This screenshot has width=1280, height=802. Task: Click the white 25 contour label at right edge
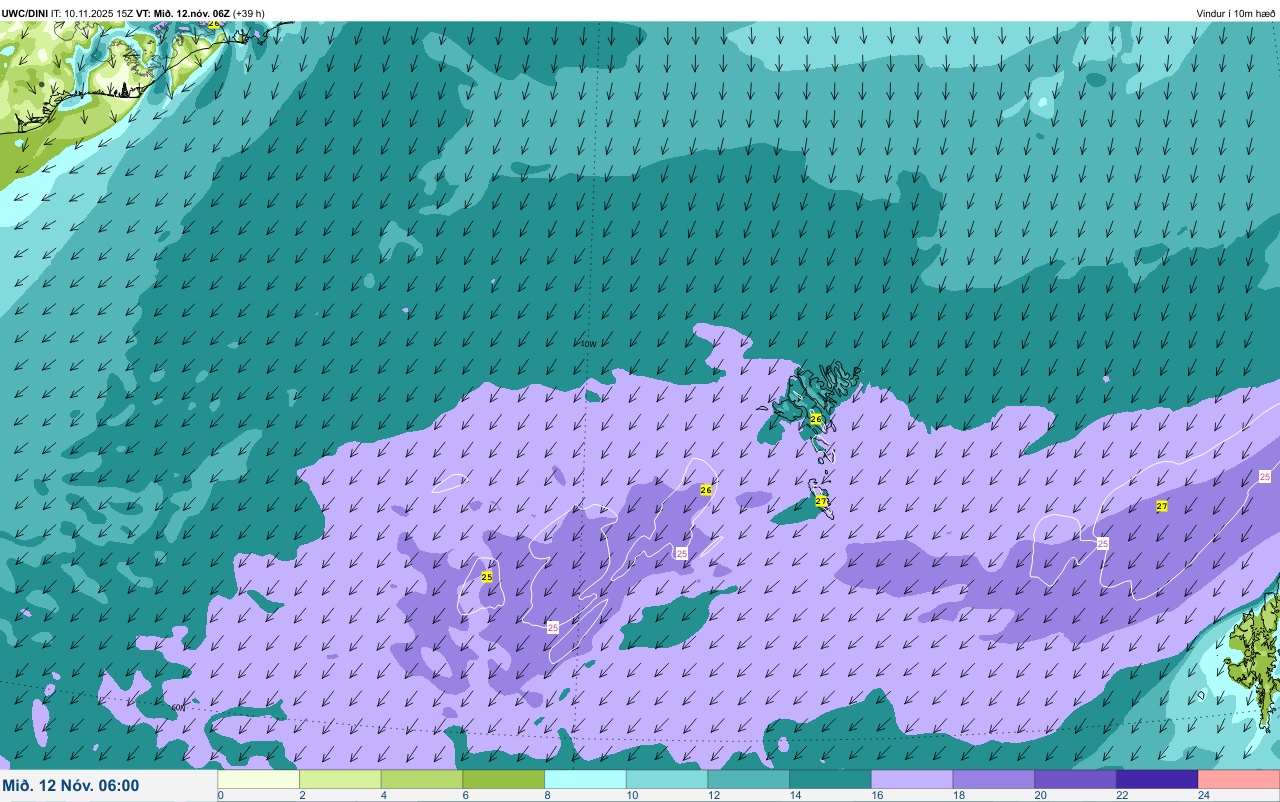(x=1265, y=477)
